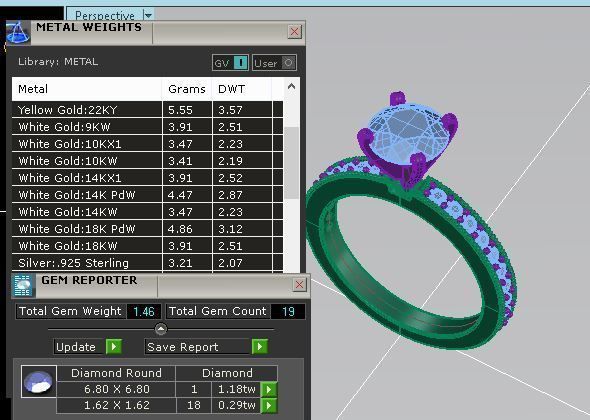Click the Gem Reporter panel icon
Screen dimensions: 590x420
[23, 285]
